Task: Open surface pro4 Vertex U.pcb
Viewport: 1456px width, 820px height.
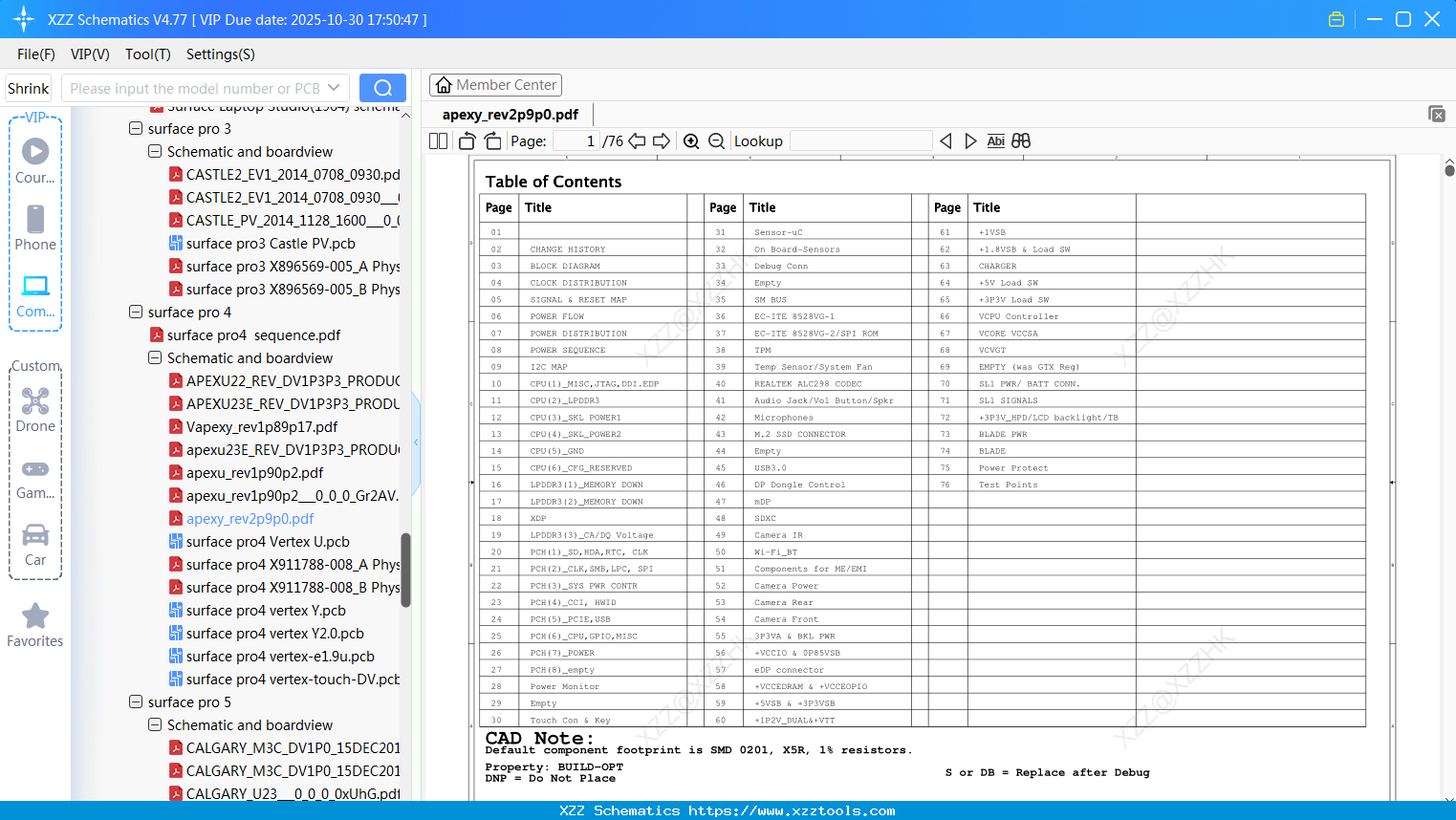Action: click(268, 541)
